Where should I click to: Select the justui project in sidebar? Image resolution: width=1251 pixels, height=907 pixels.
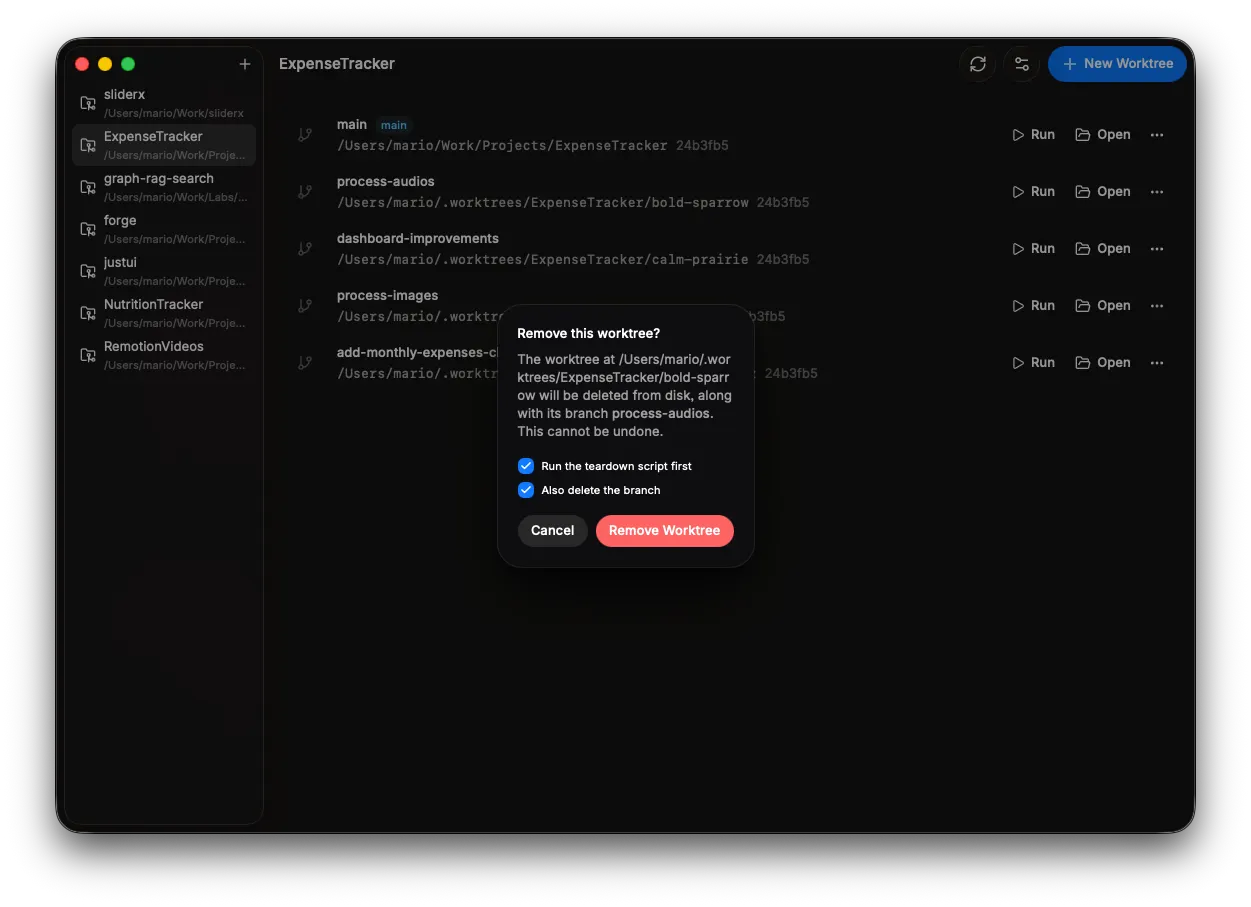coord(164,271)
